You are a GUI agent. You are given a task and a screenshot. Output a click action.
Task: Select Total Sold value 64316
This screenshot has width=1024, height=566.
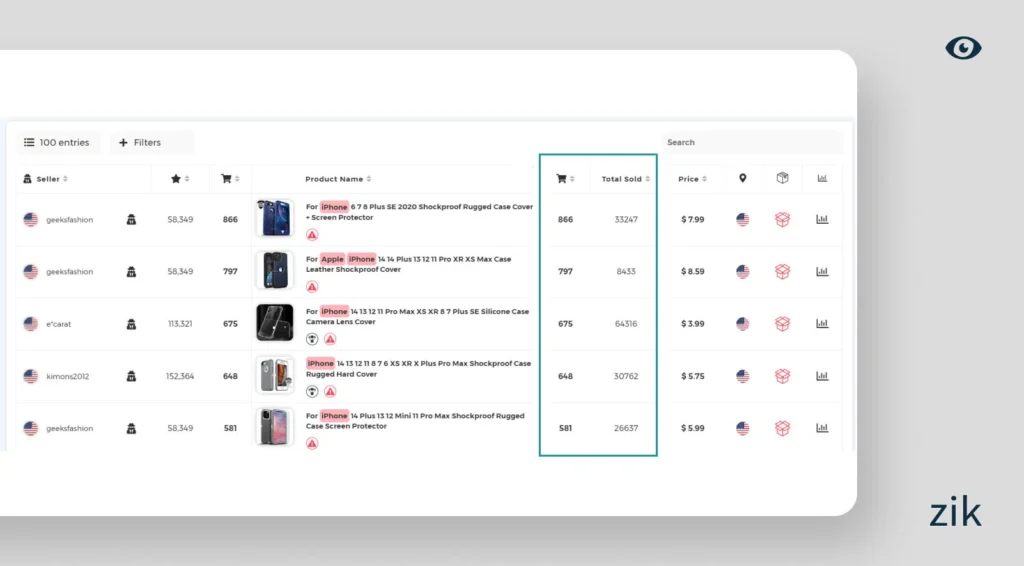click(x=626, y=324)
